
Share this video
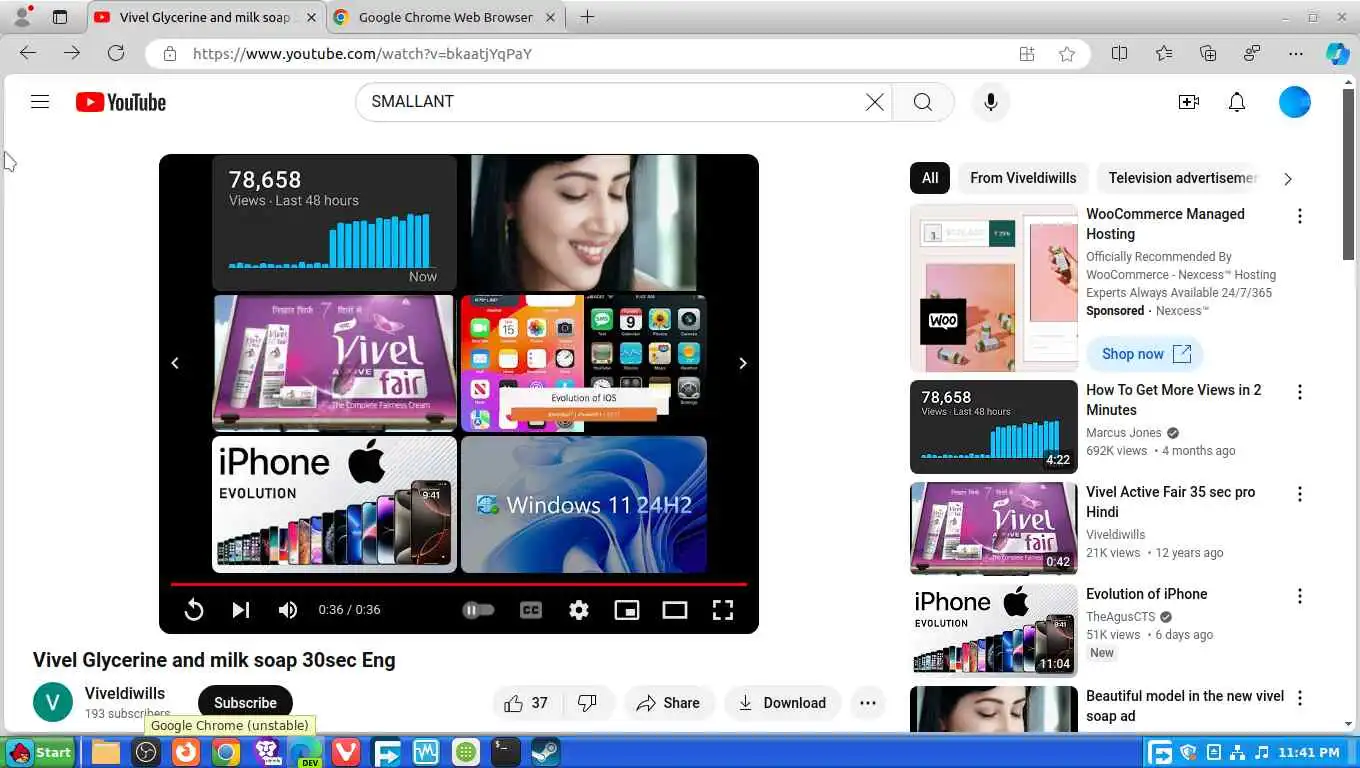[x=669, y=703]
